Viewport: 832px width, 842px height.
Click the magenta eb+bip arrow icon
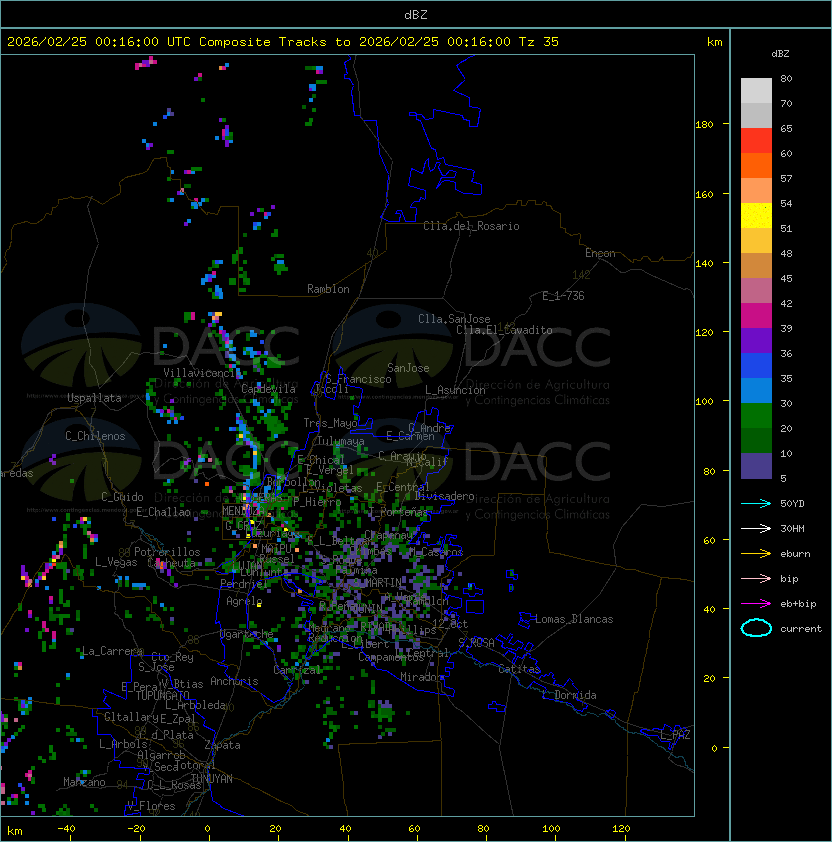[x=756, y=604]
